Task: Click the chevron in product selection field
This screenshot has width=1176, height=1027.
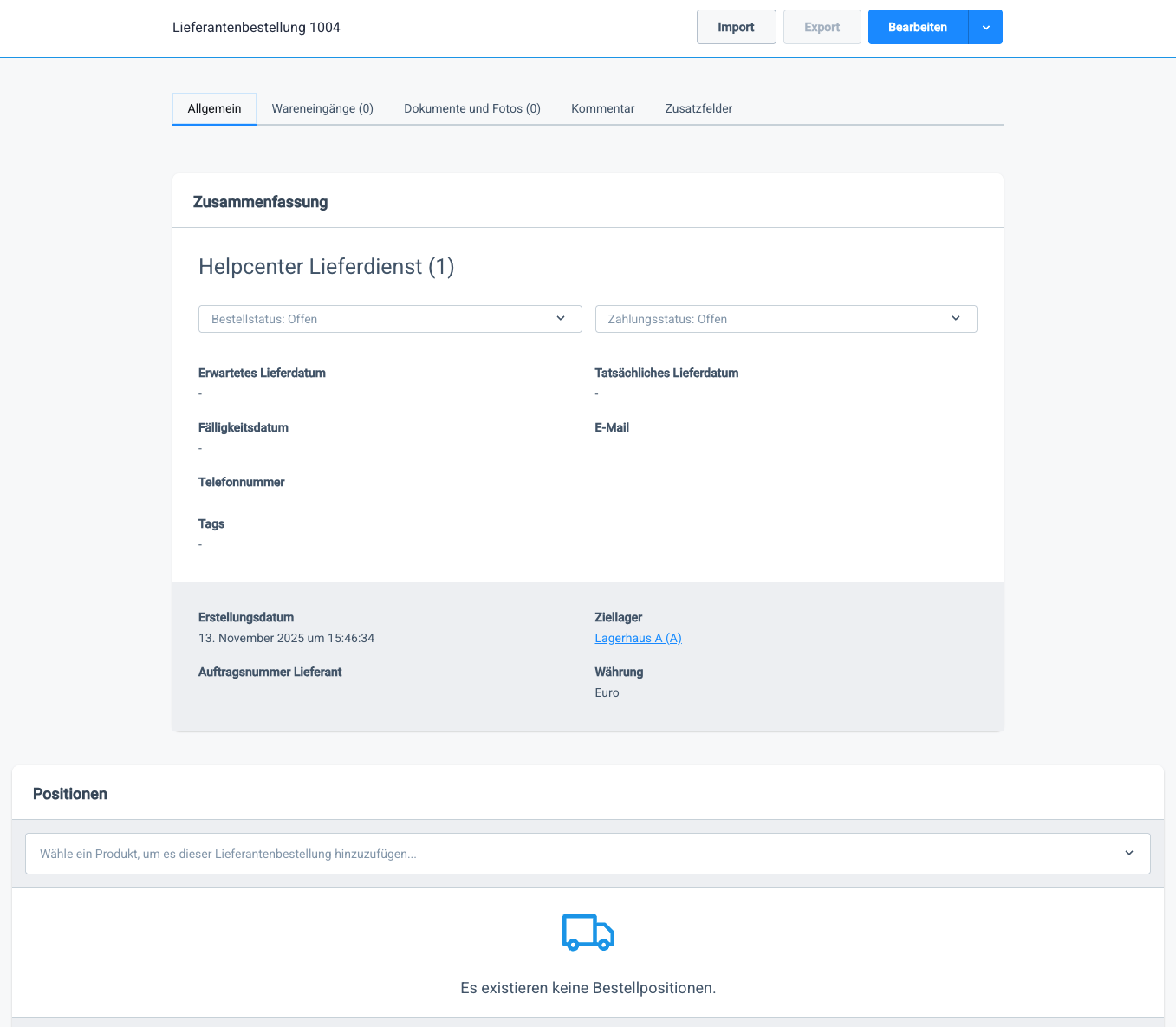Action: tap(1129, 854)
